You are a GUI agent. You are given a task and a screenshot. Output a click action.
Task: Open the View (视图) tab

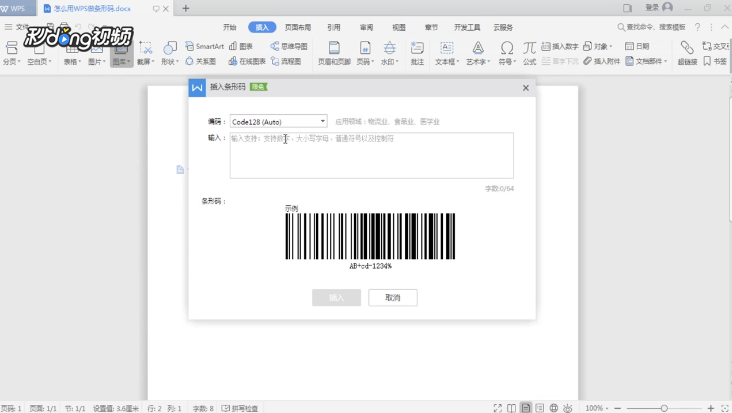click(399, 27)
